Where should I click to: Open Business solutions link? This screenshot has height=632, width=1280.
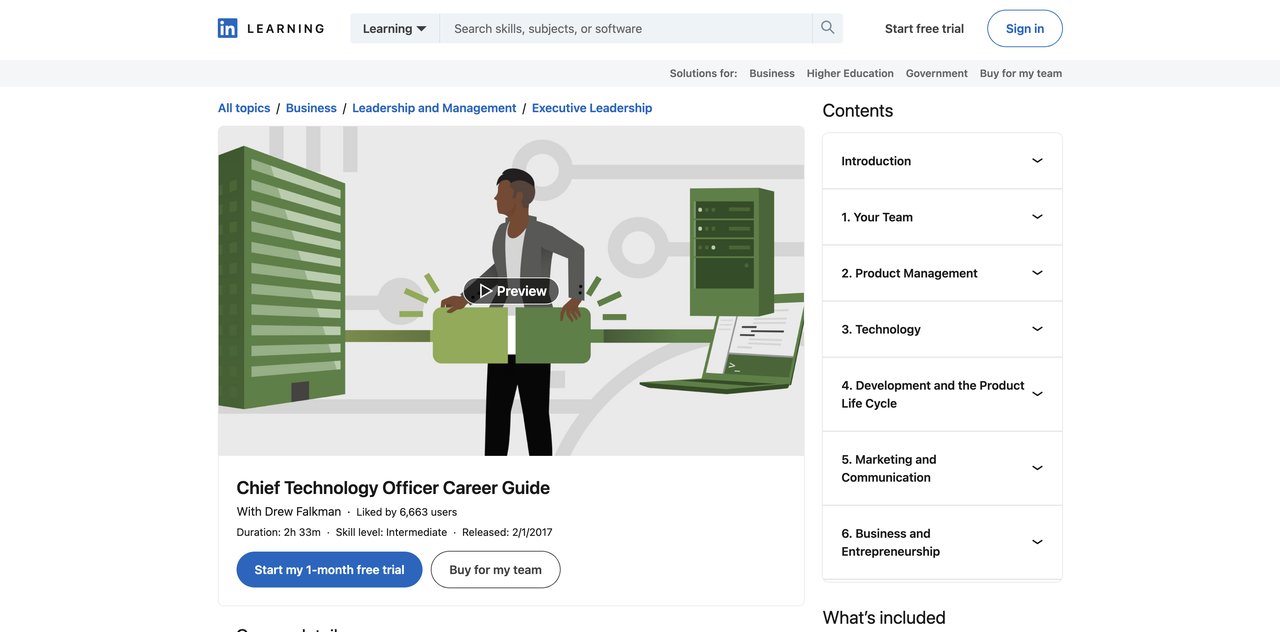coord(772,73)
